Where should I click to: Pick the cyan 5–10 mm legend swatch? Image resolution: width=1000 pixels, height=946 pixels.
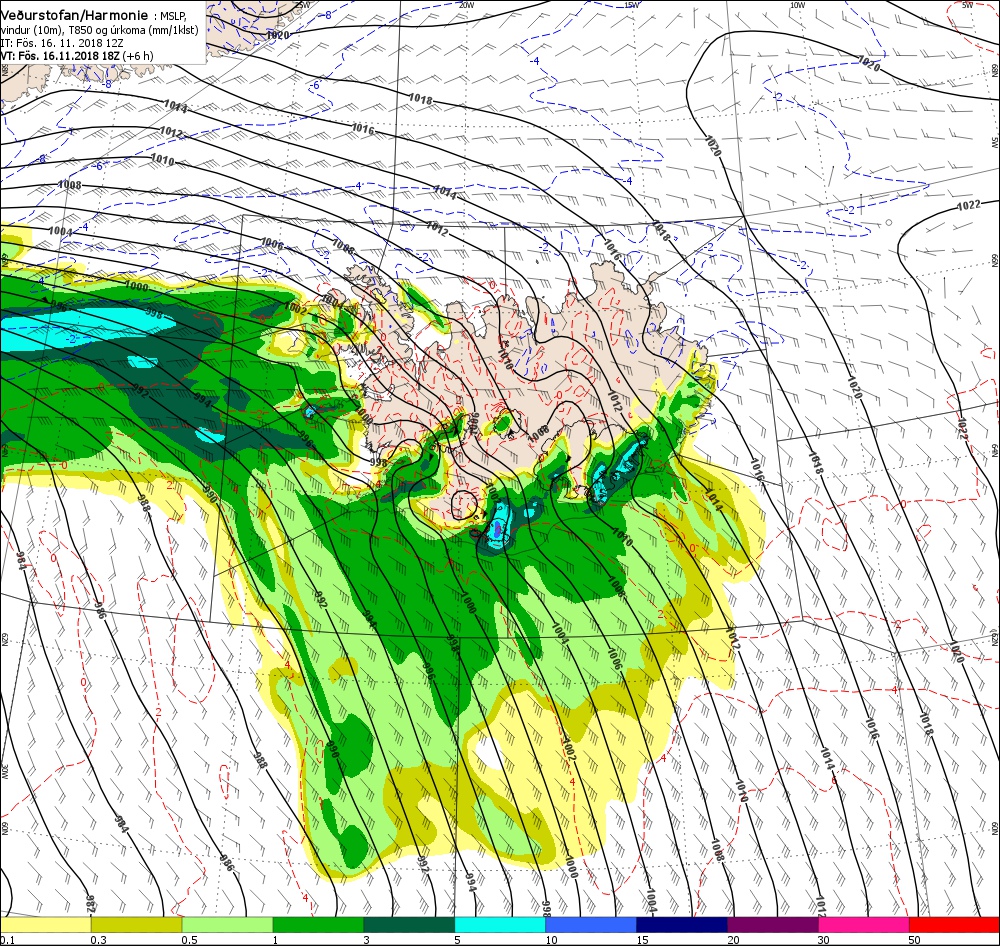pyautogui.click(x=500, y=925)
